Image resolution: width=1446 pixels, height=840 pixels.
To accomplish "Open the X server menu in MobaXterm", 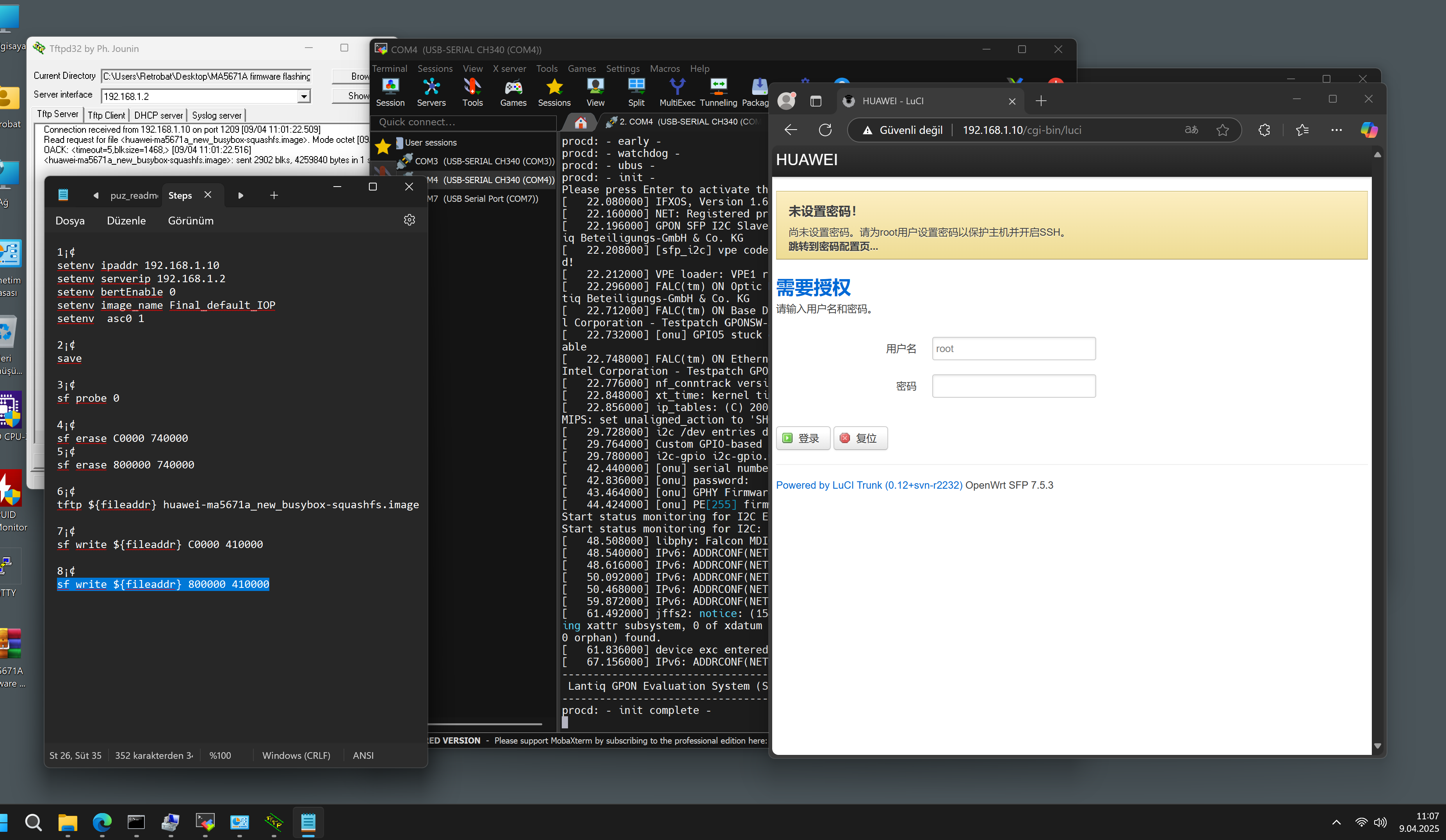I will pos(509,68).
